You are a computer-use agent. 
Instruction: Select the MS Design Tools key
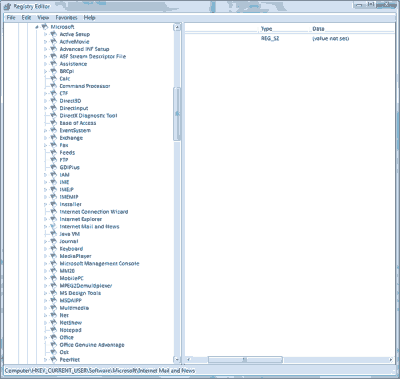(x=80, y=293)
